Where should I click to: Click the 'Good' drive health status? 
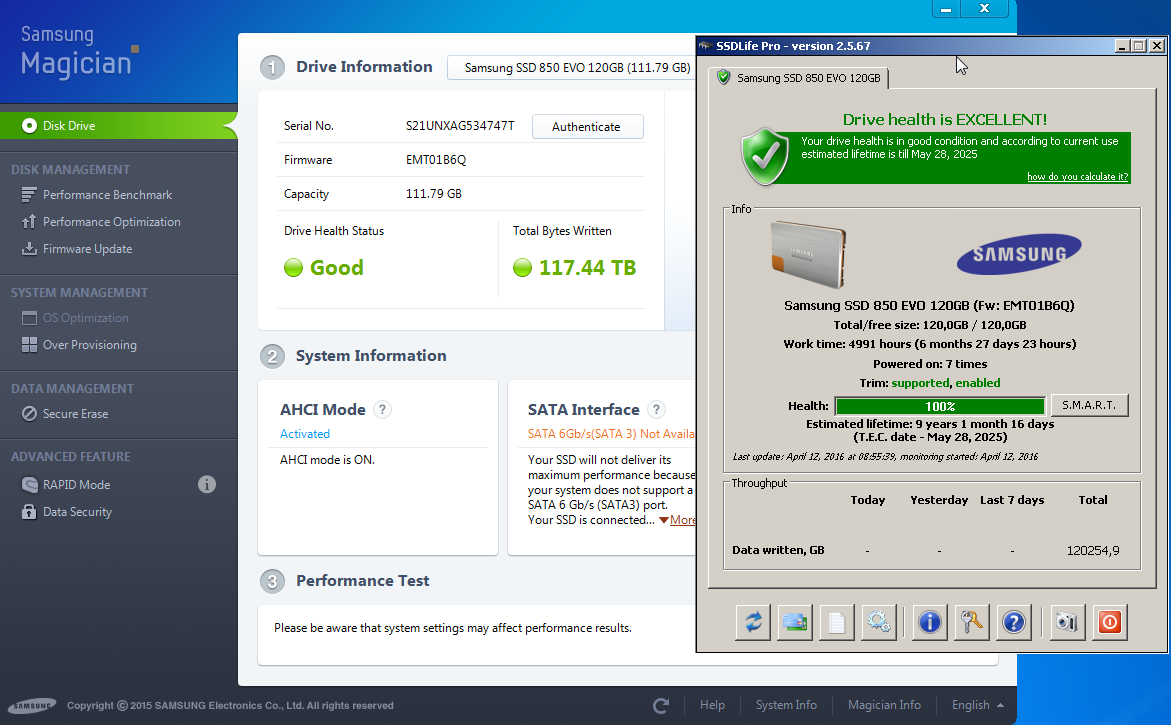324,267
